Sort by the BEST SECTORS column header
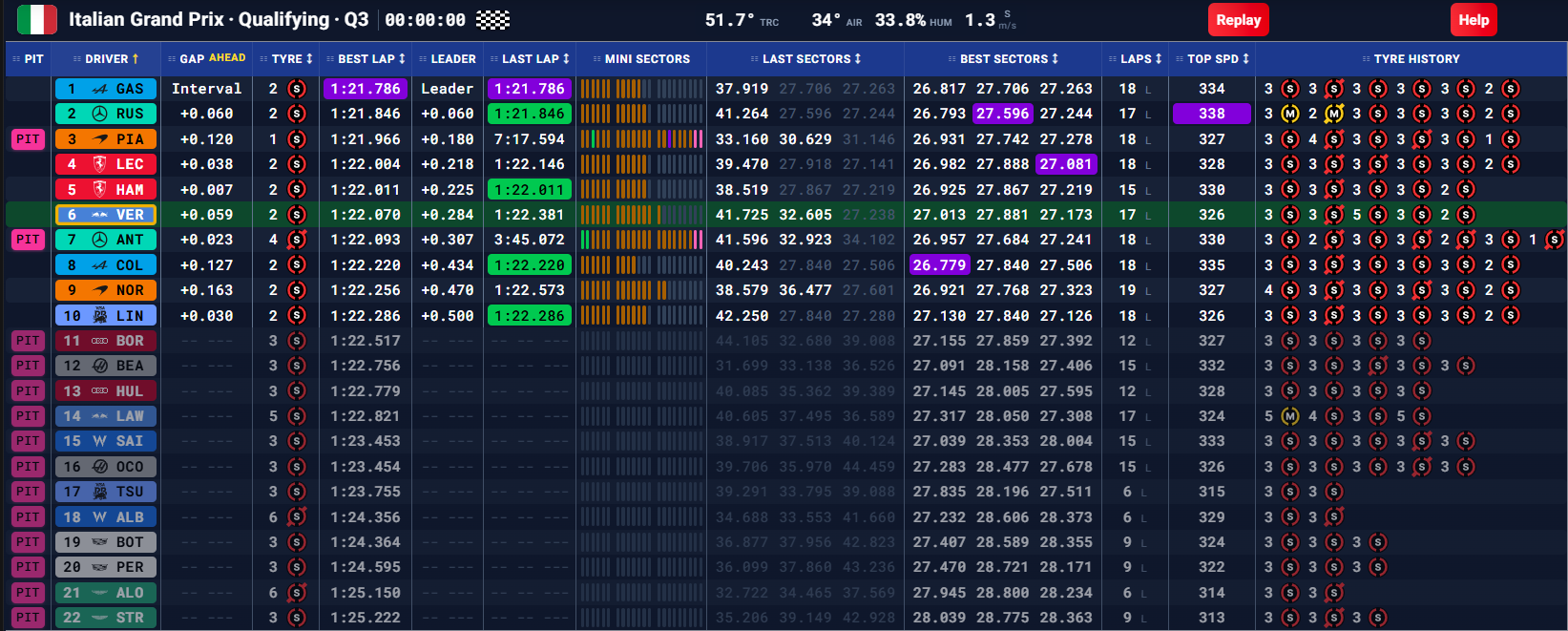 point(1003,59)
